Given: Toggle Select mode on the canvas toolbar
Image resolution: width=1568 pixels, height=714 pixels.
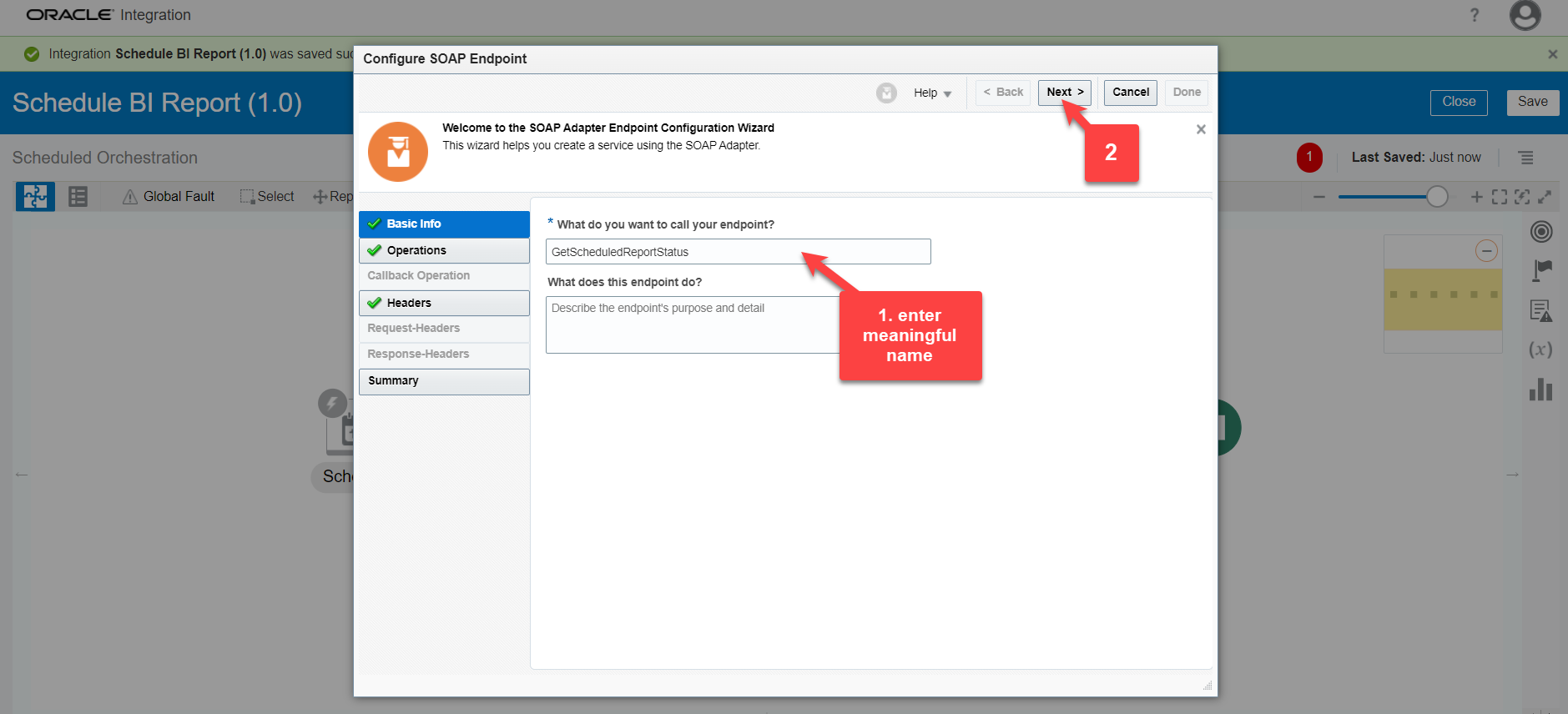Looking at the screenshot, I should point(267,197).
